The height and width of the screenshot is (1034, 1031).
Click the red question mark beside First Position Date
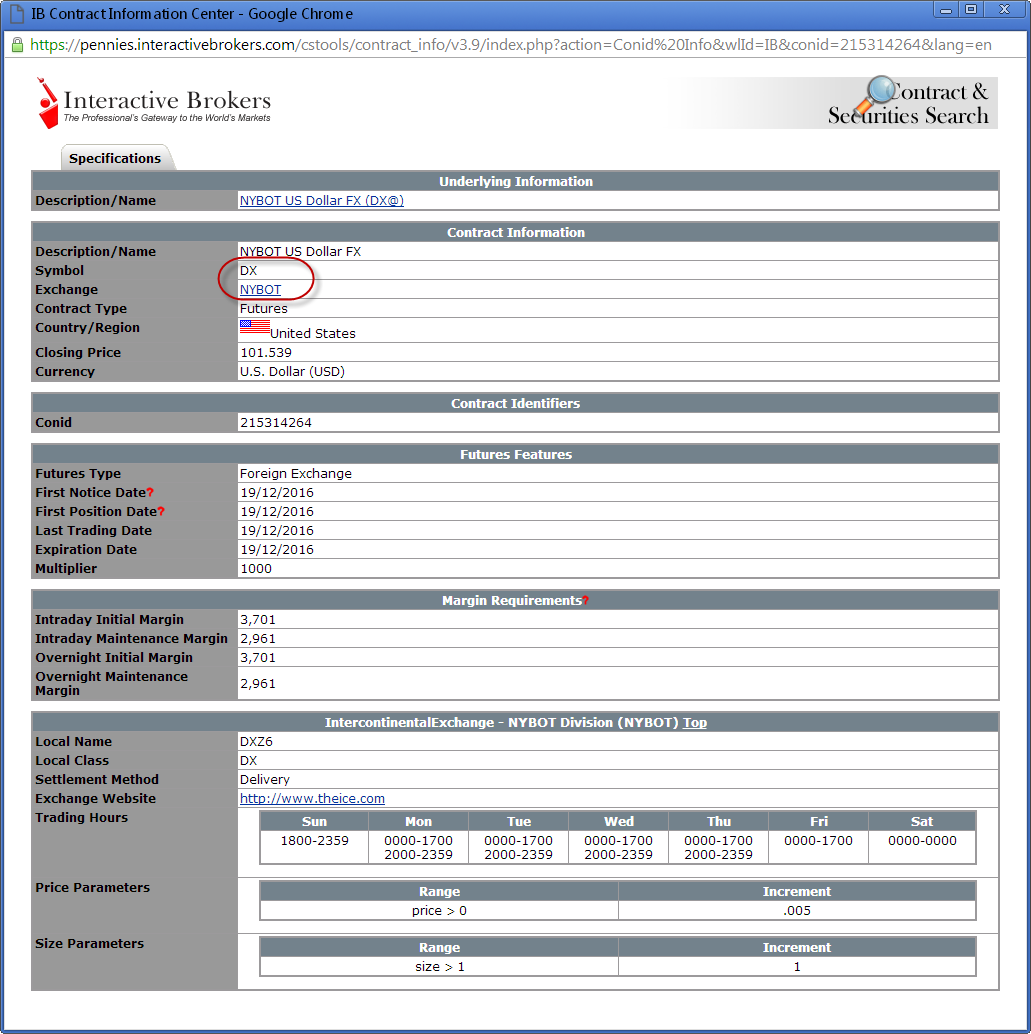point(161,512)
